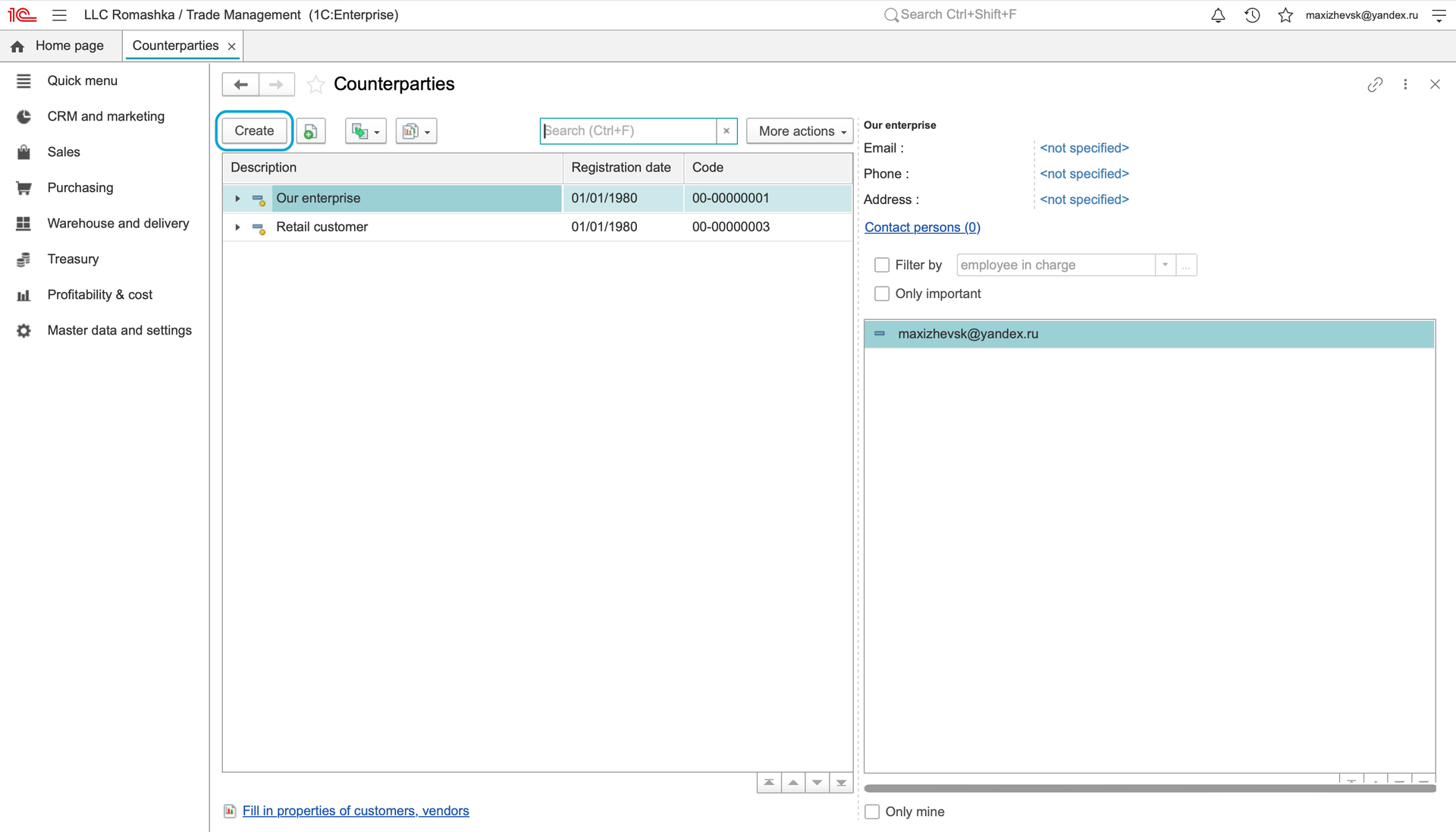This screenshot has height=832, width=1456.
Task: Open Fill in properties of customers, vendors
Action: [x=356, y=811]
